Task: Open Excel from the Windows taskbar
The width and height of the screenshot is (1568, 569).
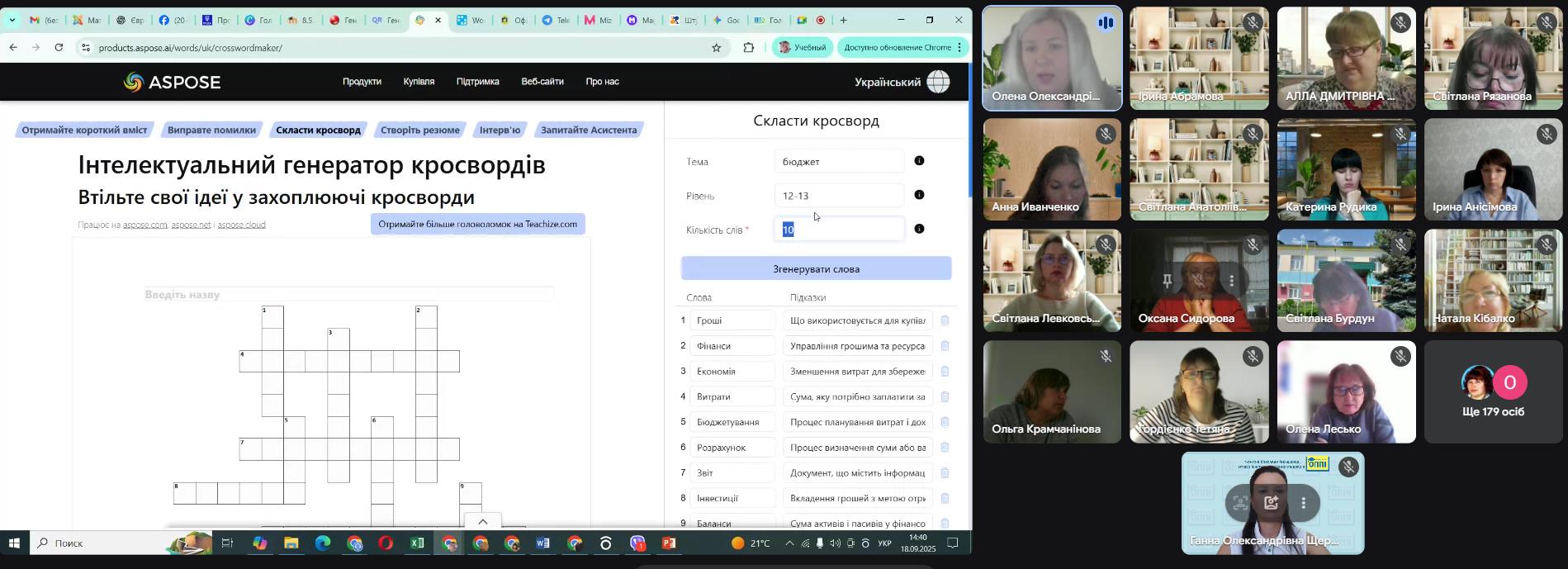Action: point(417,543)
